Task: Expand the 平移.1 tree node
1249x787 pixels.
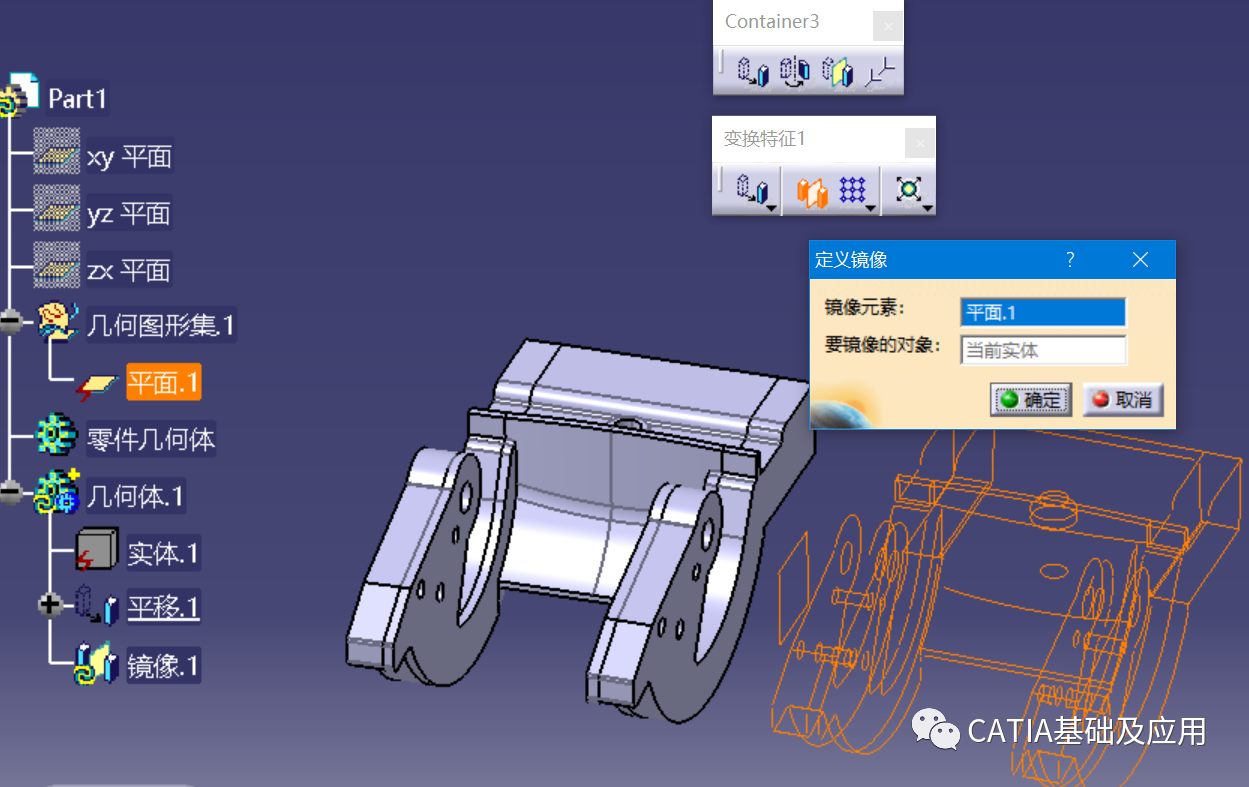Action: (x=50, y=606)
